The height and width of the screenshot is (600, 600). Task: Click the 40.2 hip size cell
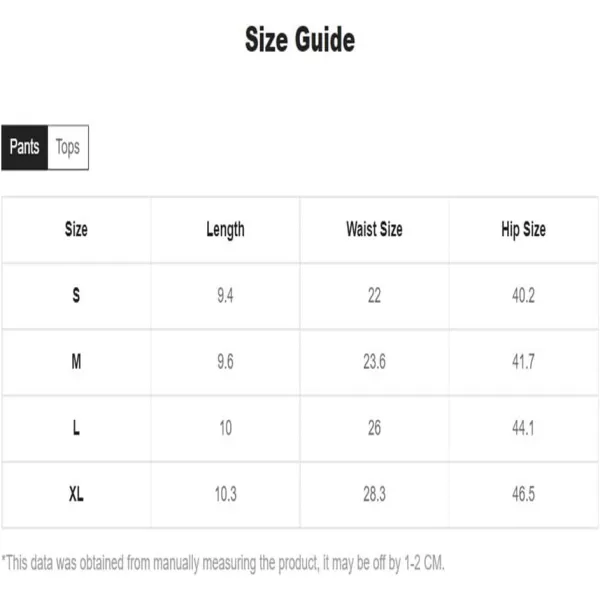523,295
